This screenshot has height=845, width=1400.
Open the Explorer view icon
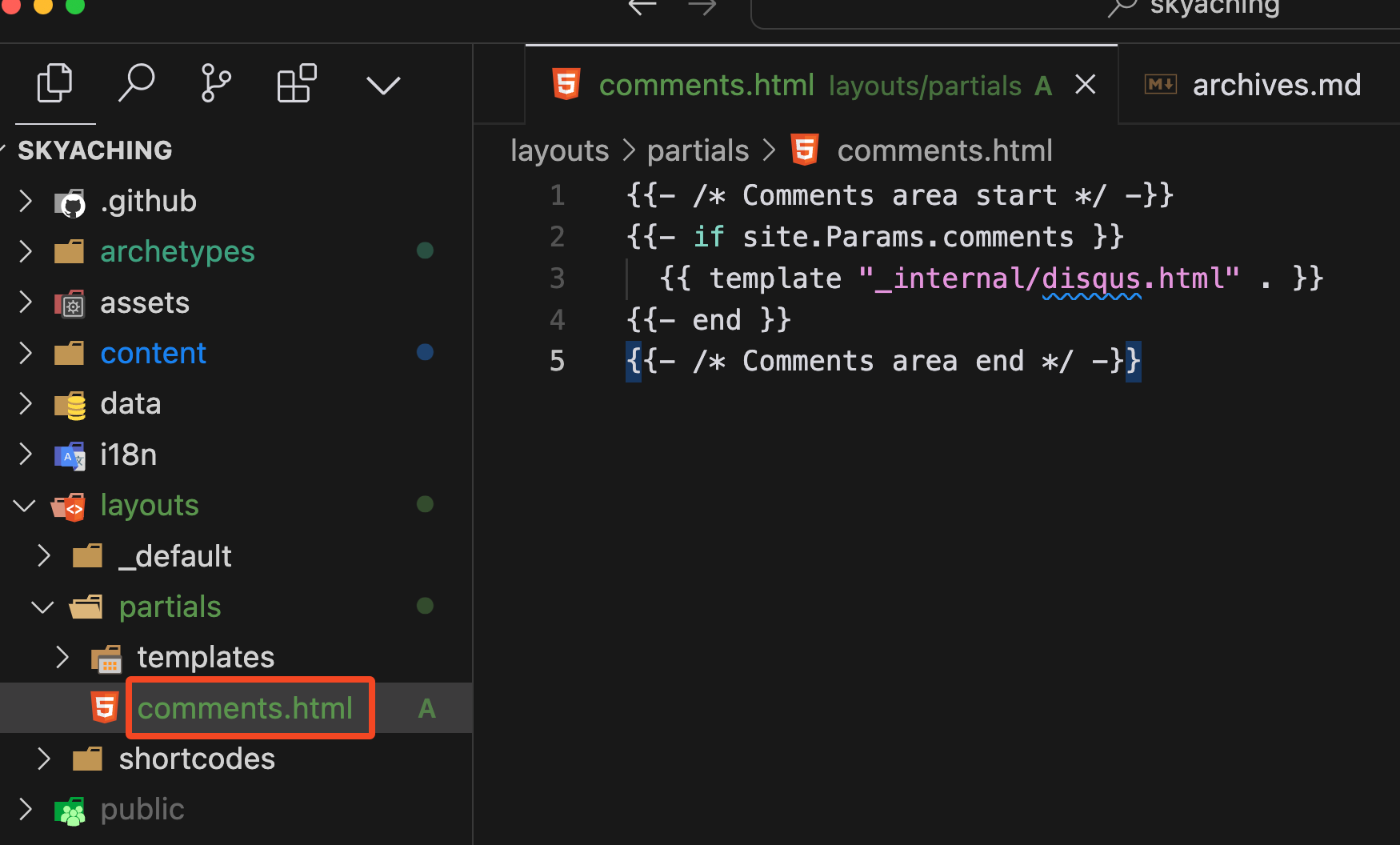(x=54, y=83)
